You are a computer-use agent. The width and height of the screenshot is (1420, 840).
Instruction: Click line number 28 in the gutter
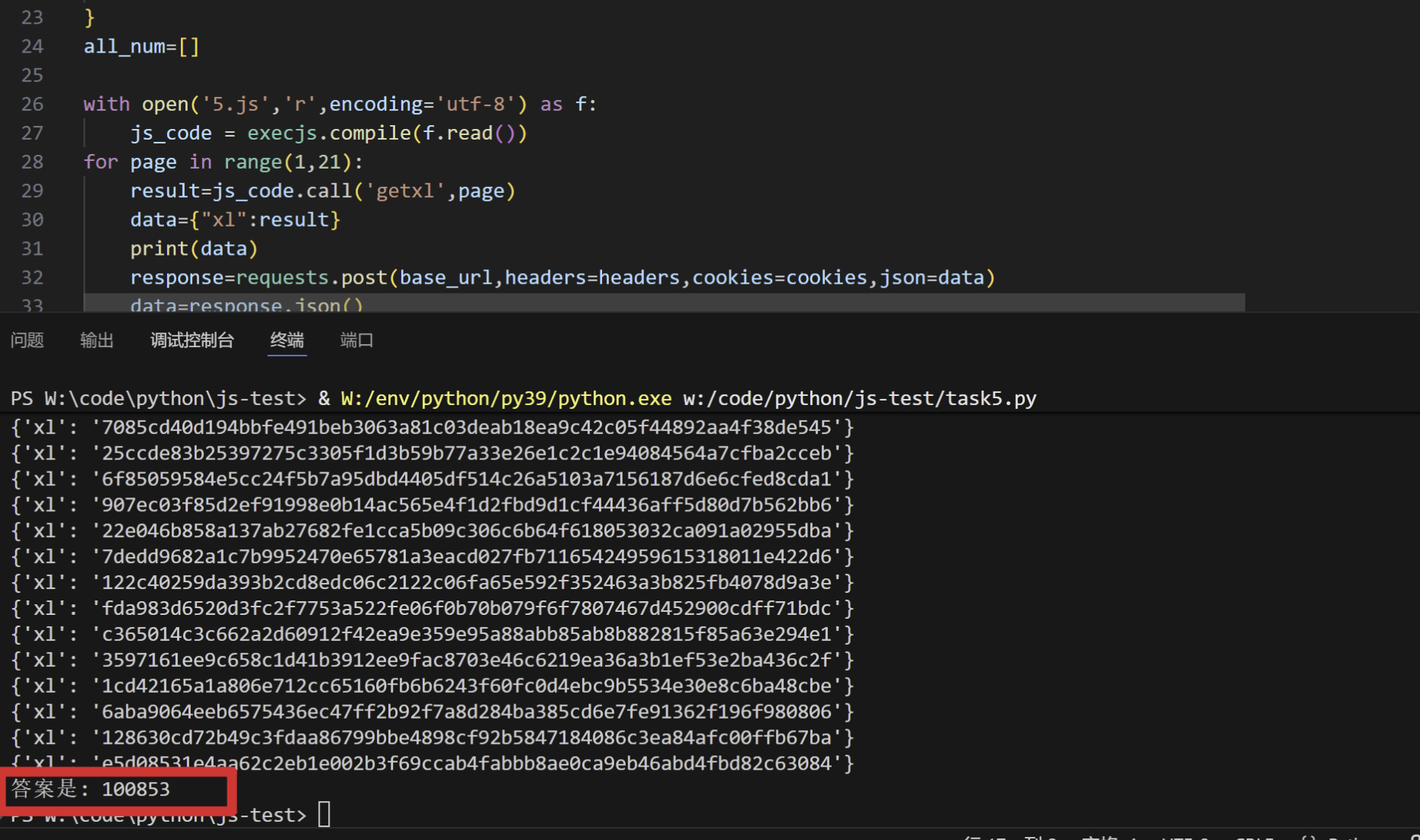point(32,163)
